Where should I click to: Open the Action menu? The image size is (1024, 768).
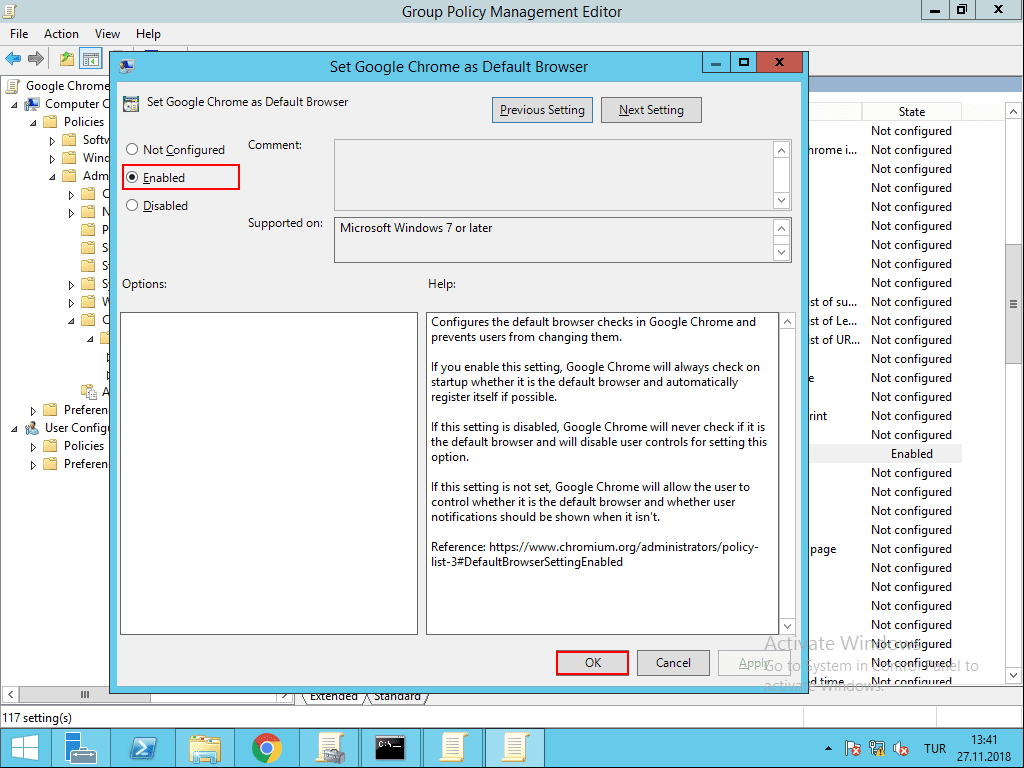[x=61, y=34]
